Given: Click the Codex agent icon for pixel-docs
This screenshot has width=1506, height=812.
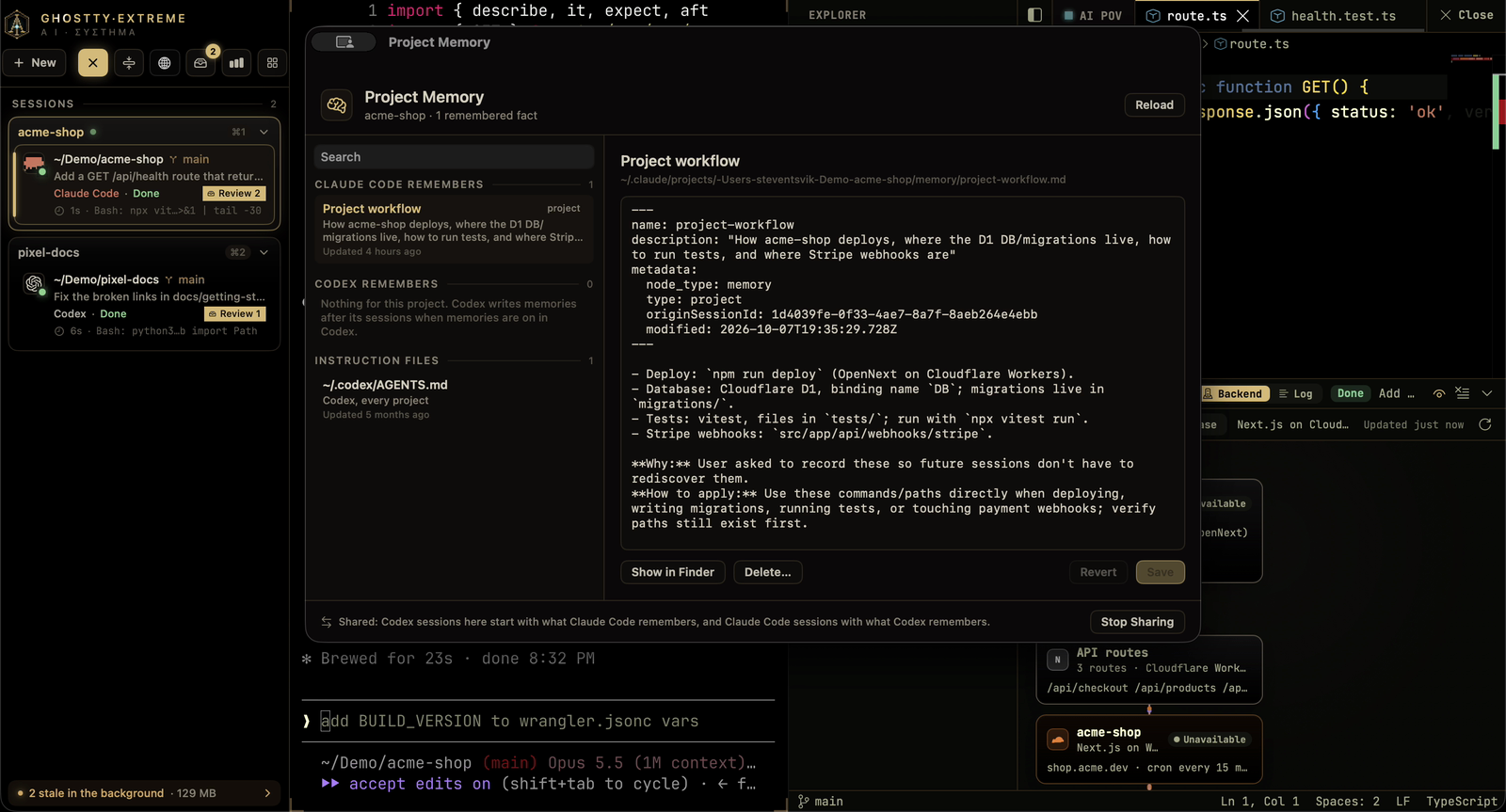Looking at the screenshot, I should 34,283.
